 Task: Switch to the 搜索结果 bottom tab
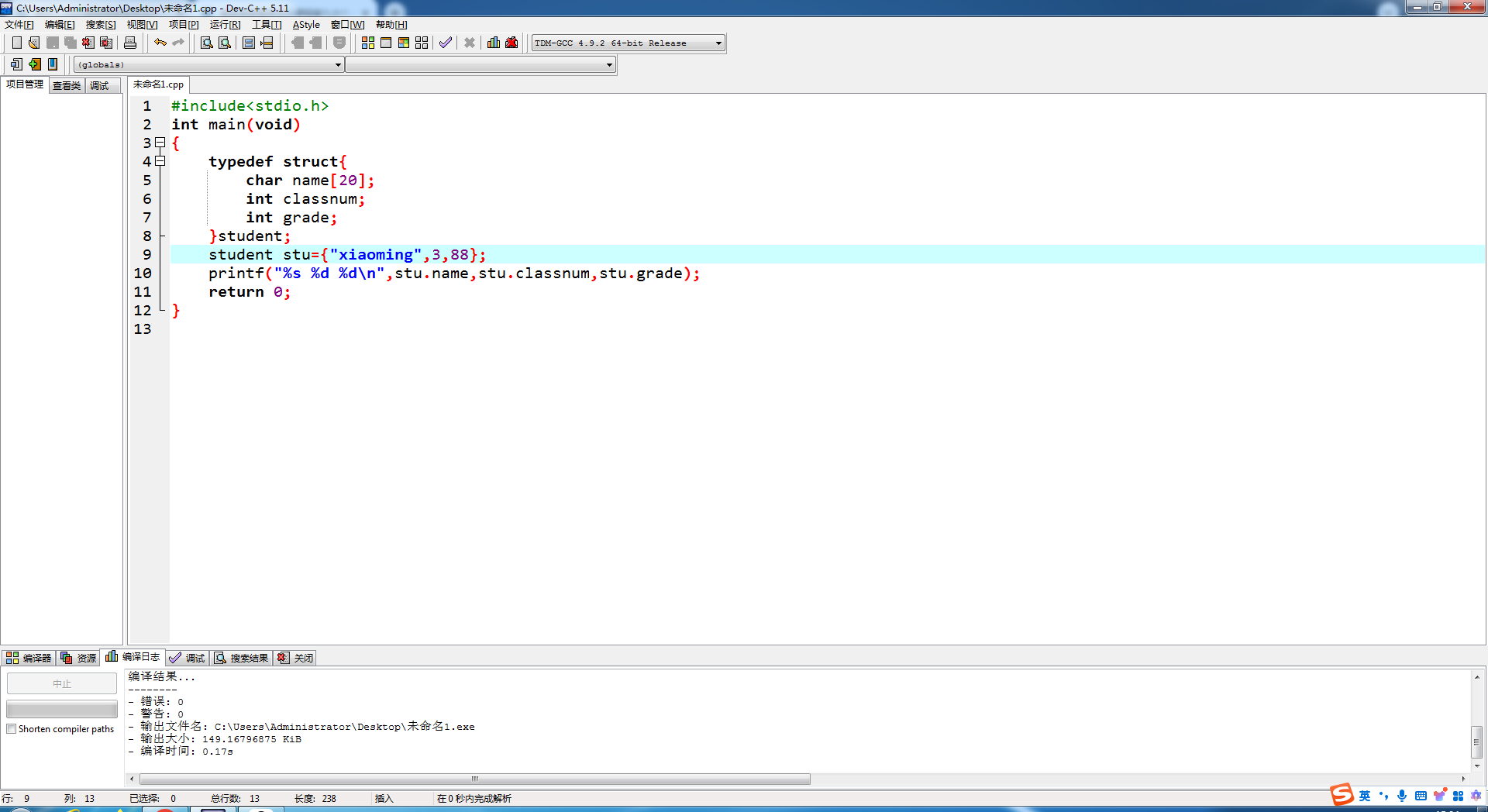pyautogui.click(x=242, y=658)
